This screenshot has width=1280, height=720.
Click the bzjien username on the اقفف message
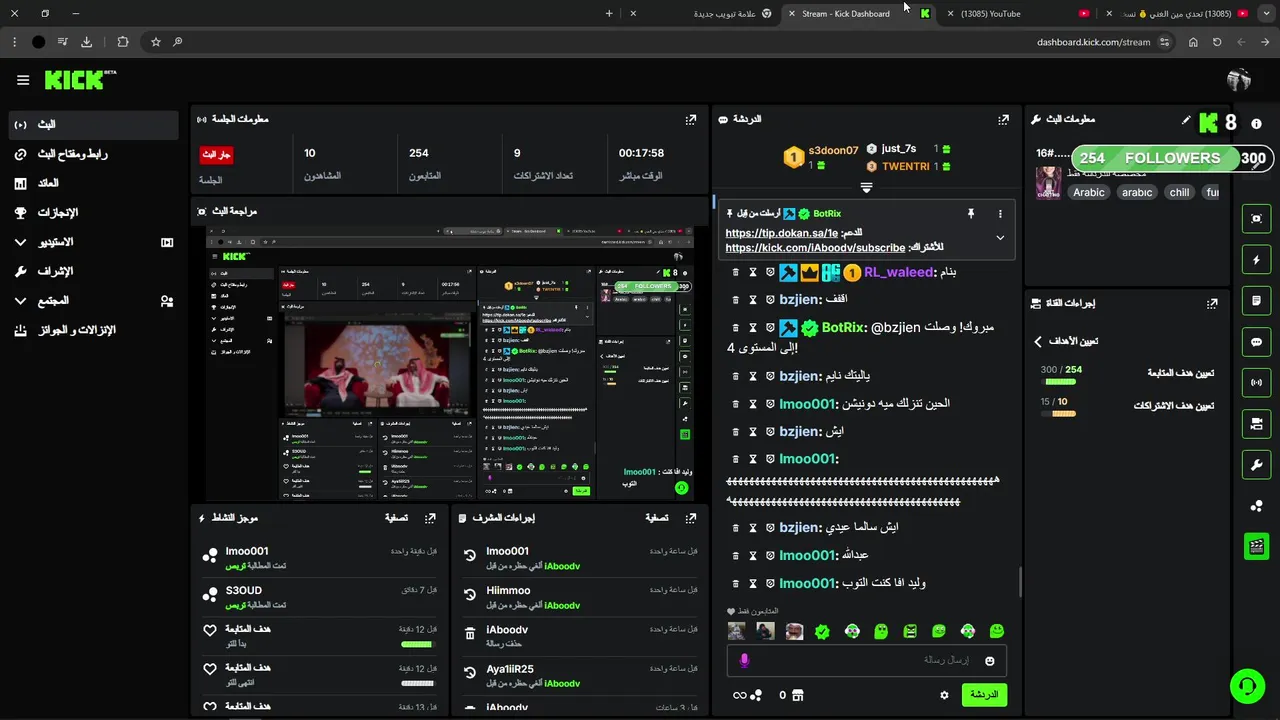799,299
